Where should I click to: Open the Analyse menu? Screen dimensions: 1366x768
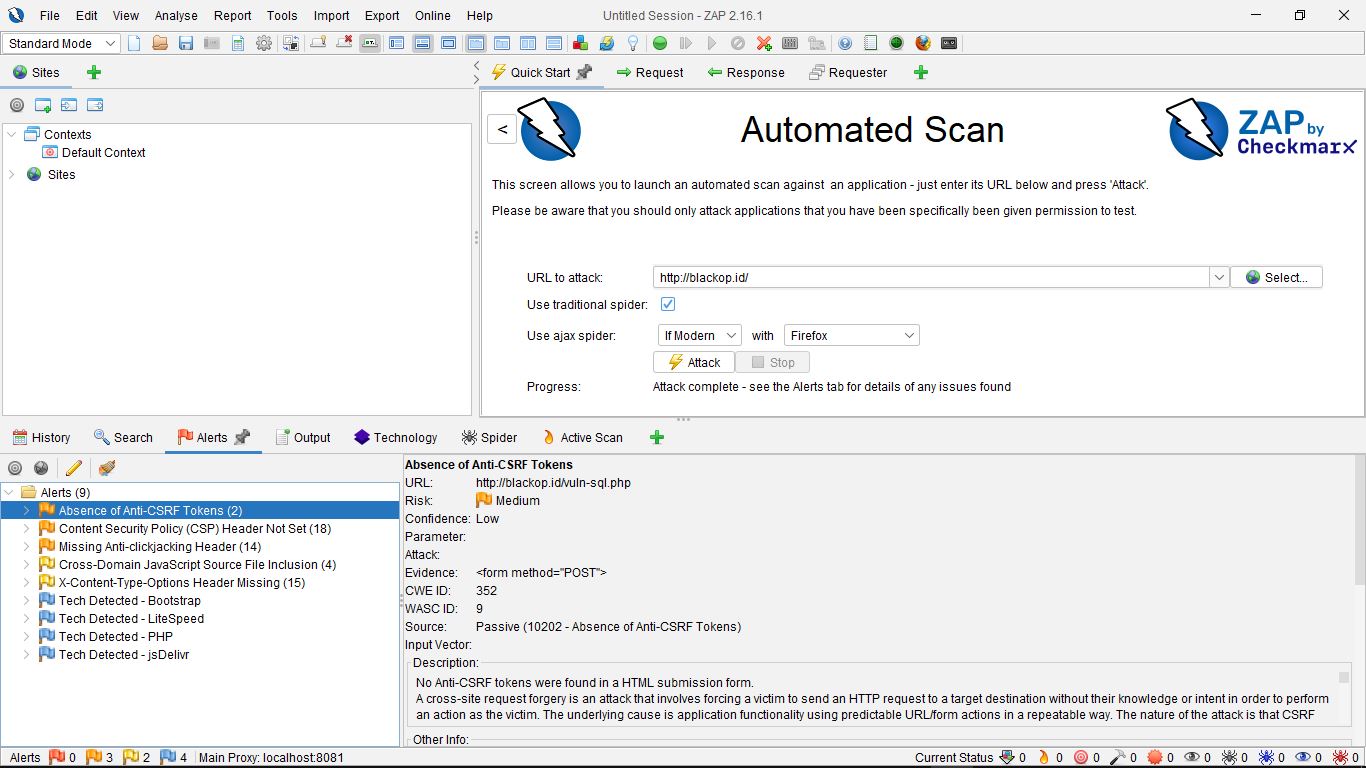[176, 15]
